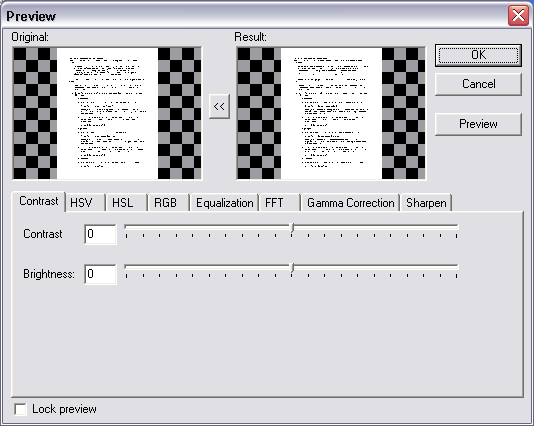Click the Result image thumbnail
This screenshot has width=534, height=426.
click(331, 113)
